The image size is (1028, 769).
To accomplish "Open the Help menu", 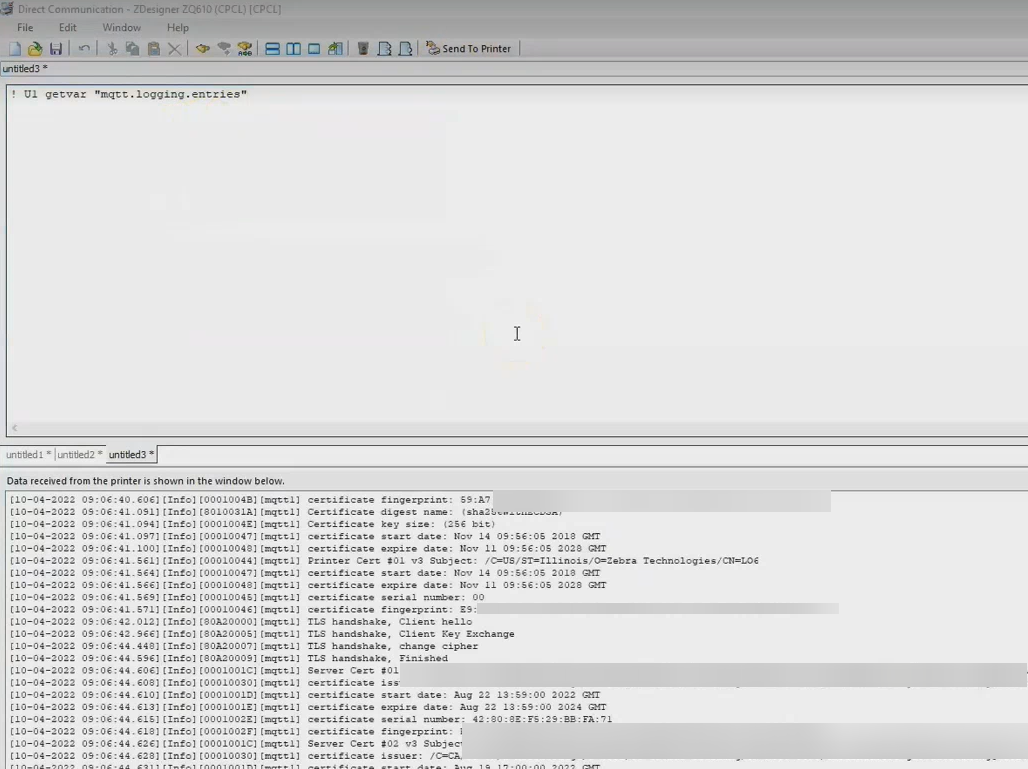I will coord(177,28).
